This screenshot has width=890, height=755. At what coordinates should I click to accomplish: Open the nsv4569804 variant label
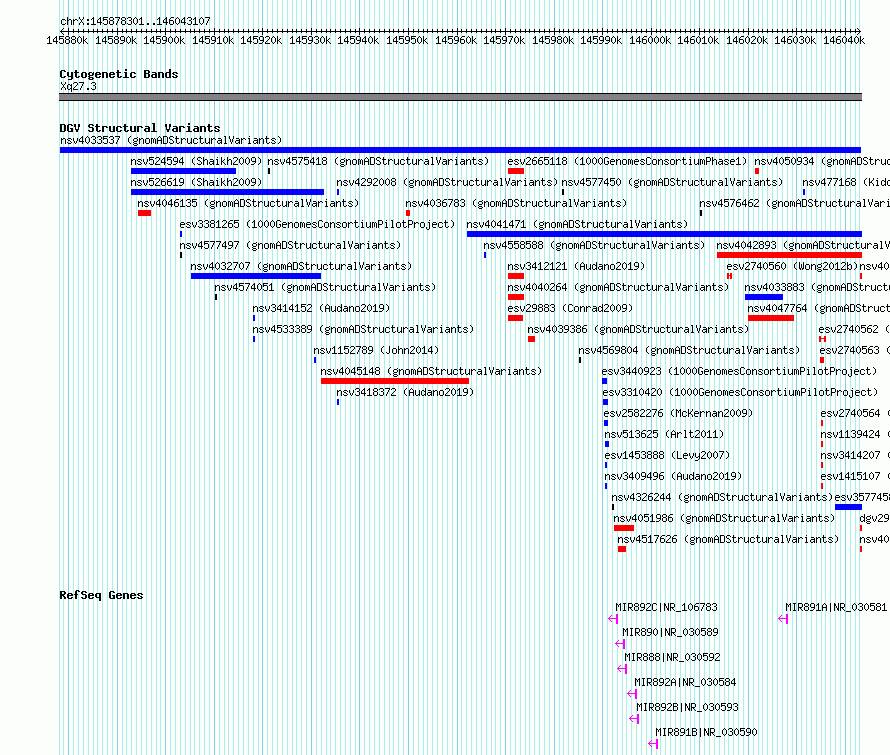[x=689, y=350]
